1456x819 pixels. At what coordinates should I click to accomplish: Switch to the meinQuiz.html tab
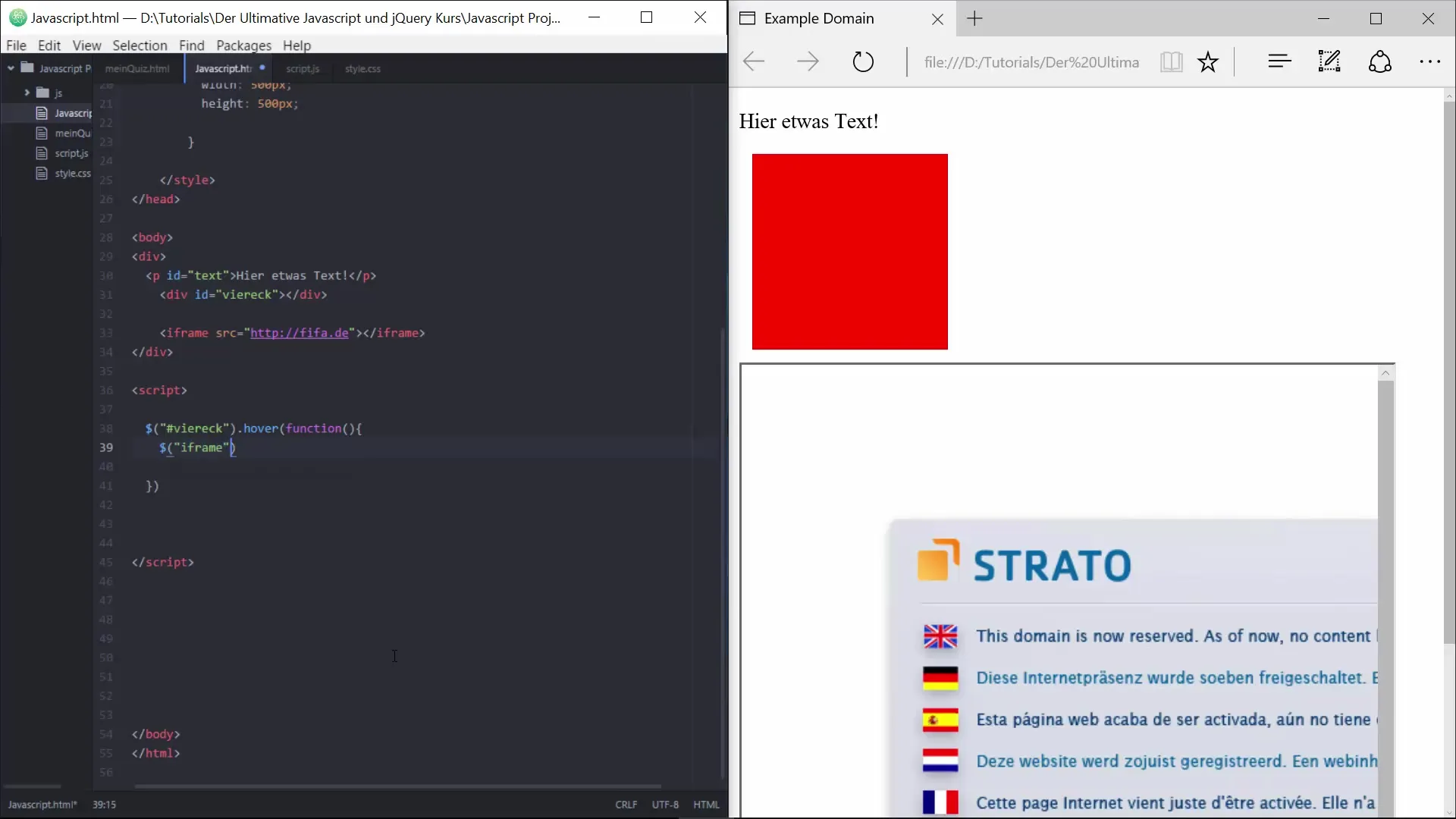point(137,68)
